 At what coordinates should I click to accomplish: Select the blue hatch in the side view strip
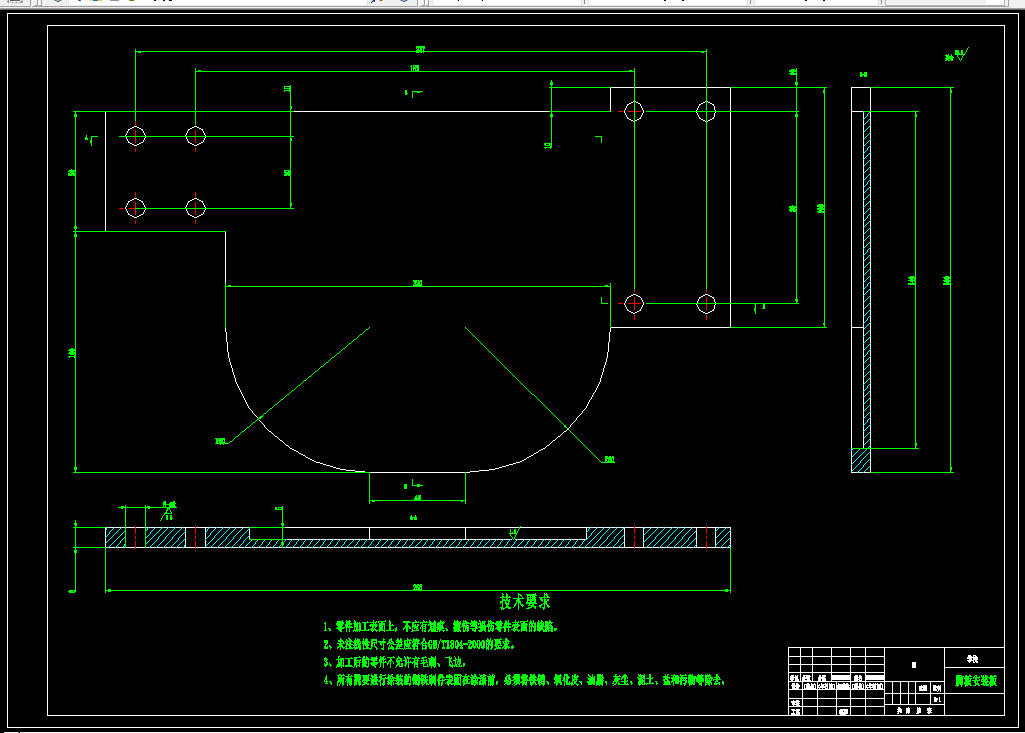(867, 280)
